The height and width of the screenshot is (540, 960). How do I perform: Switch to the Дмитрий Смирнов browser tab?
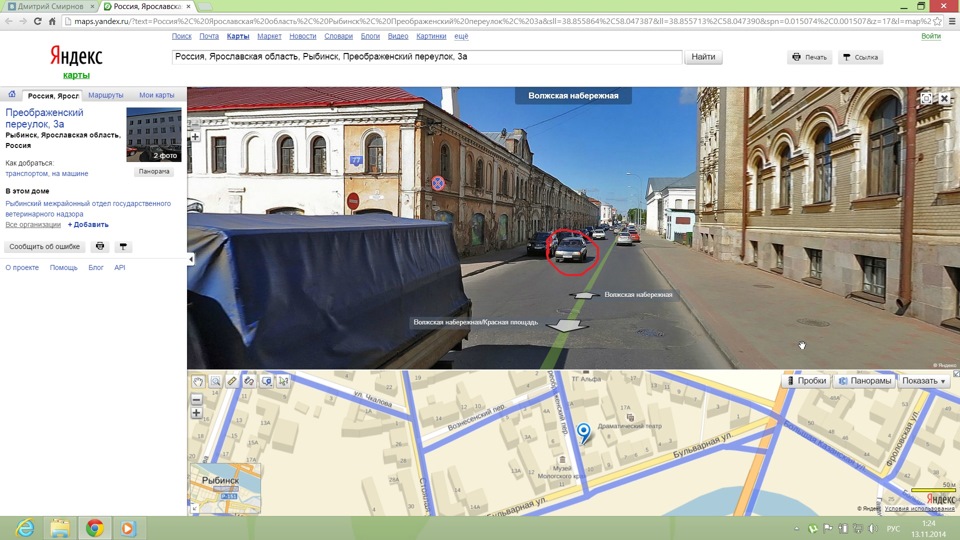(50, 6)
